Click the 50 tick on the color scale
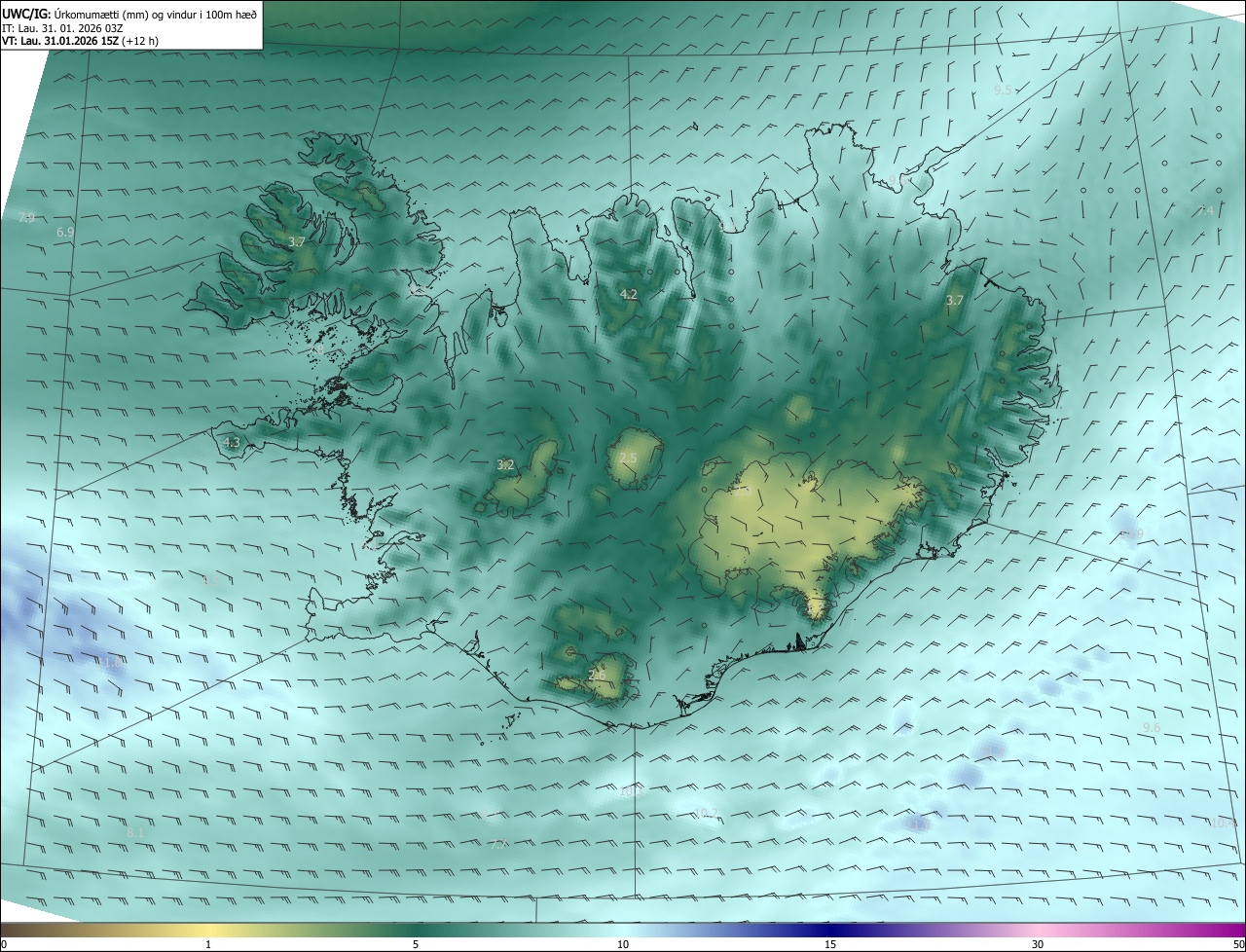Viewport: 1246px width, 952px height. (1238, 944)
